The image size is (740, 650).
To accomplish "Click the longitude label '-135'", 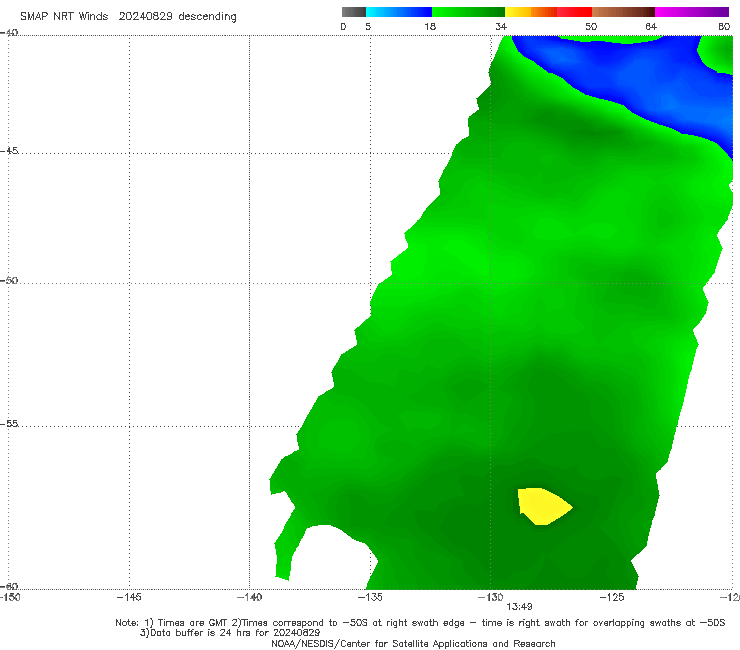I will (x=370, y=597).
